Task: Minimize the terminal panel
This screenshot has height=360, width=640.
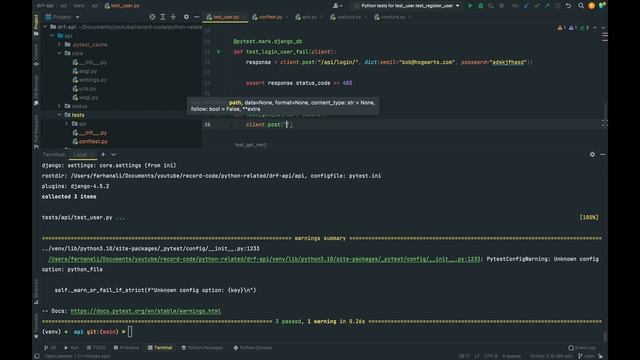Action: [602, 154]
